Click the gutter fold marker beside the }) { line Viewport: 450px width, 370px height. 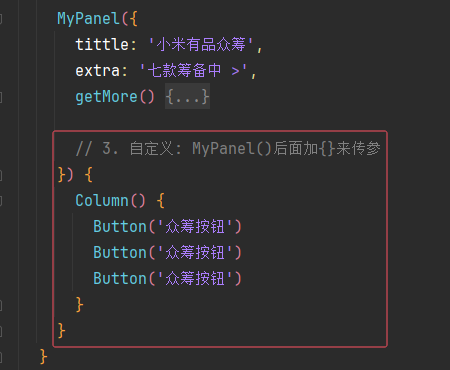coord(1,175)
